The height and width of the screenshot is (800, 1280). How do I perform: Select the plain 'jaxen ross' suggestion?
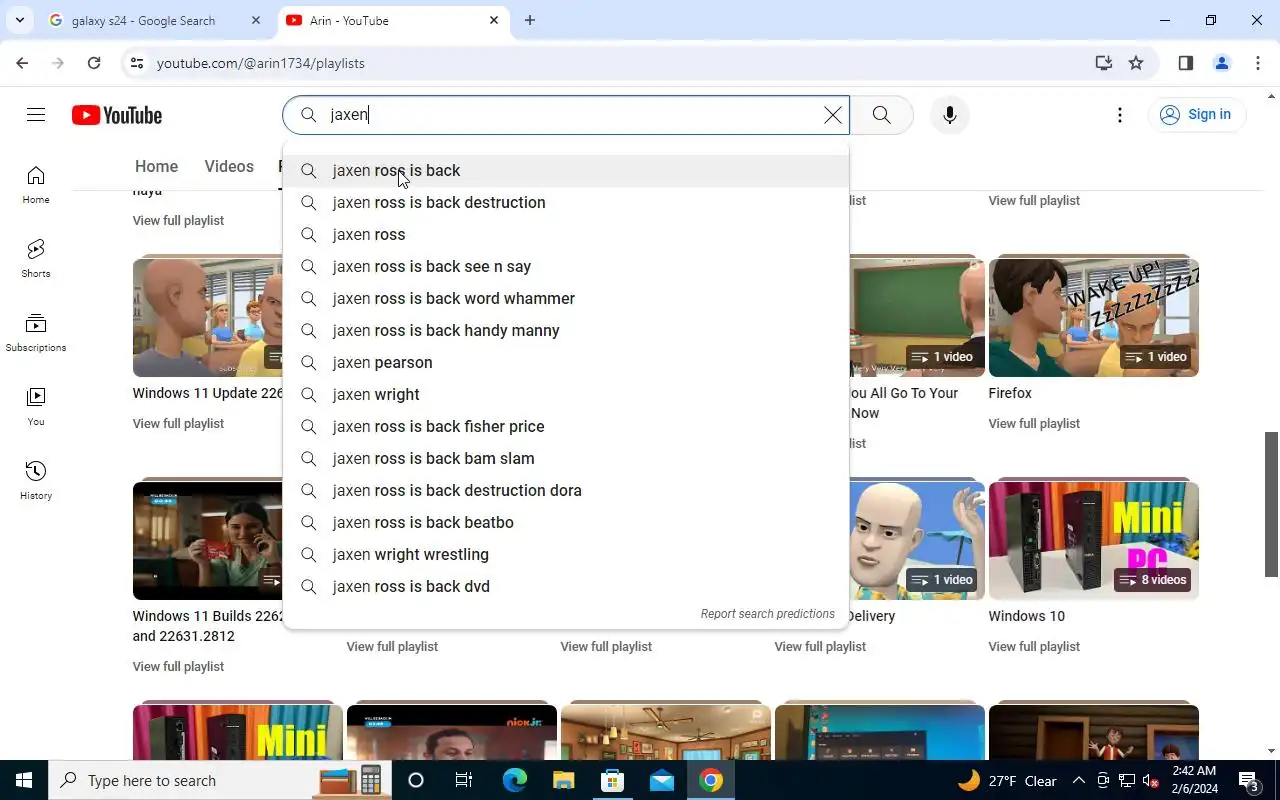[x=566, y=235]
